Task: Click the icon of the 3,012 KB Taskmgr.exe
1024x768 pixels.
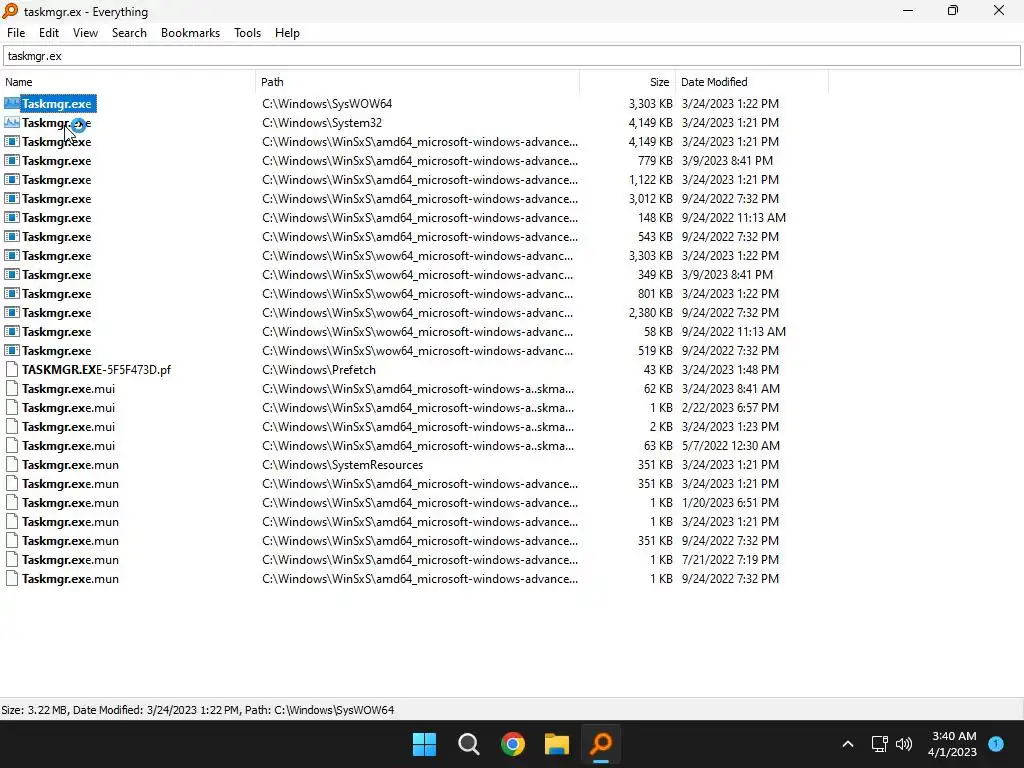Action: (x=12, y=198)
